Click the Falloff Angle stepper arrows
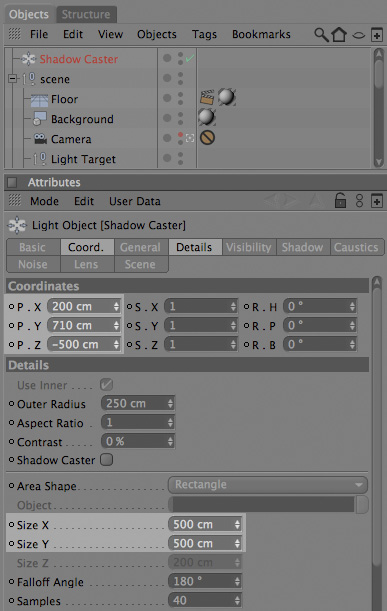 tap(237, 582)
